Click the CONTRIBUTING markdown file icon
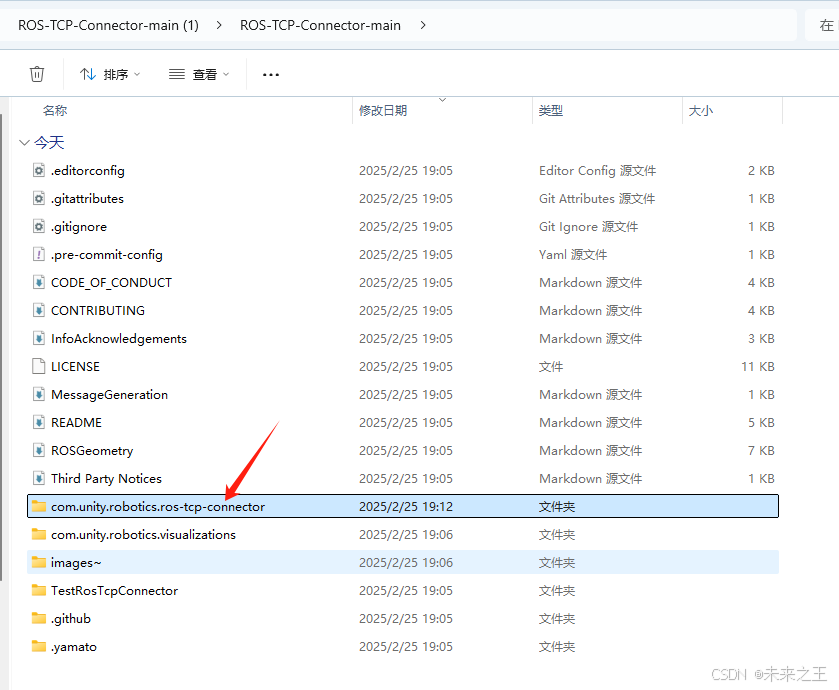 (x=39, y=310)
